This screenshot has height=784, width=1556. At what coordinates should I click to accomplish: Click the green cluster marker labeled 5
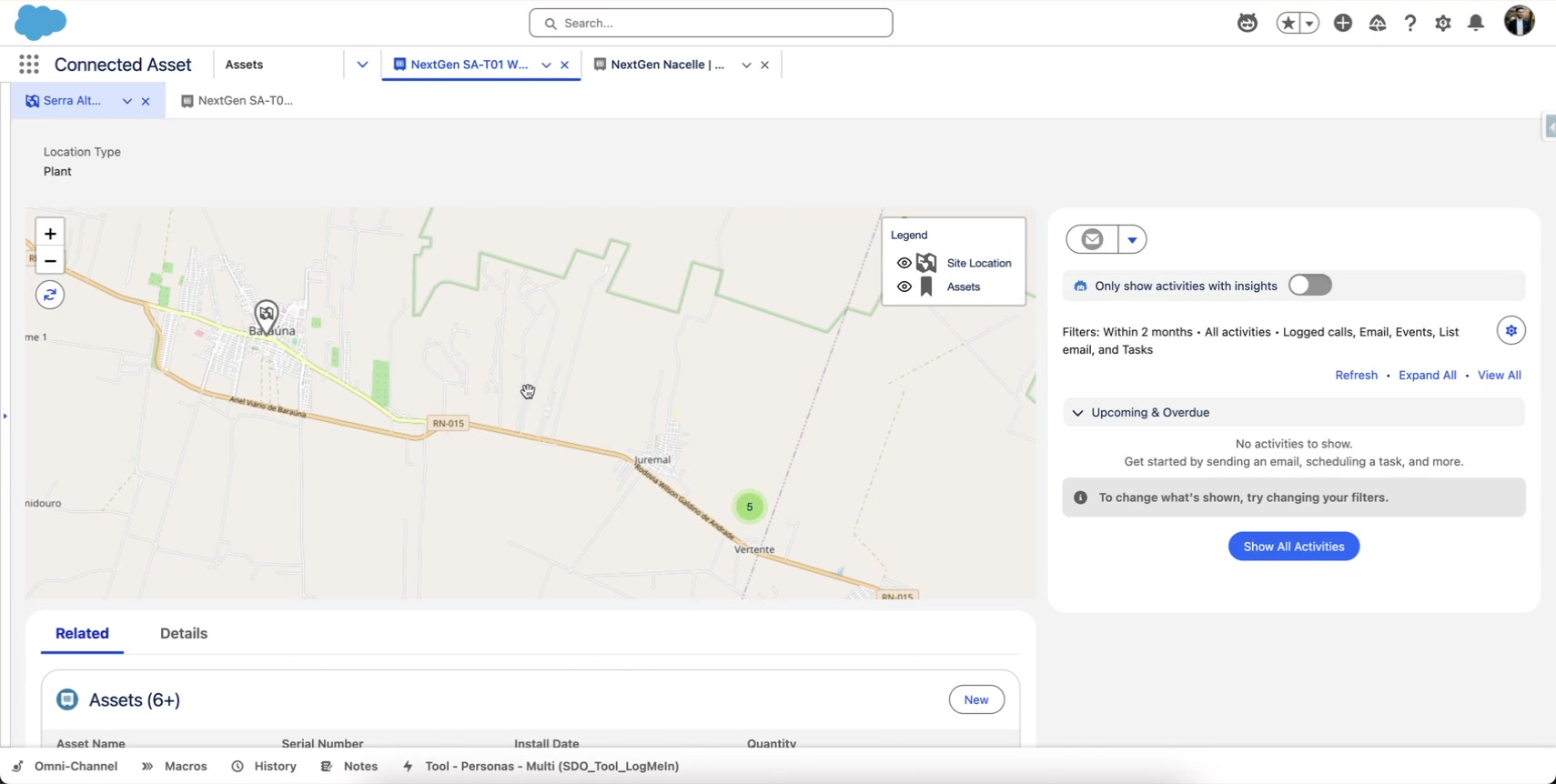coord(750,507)
